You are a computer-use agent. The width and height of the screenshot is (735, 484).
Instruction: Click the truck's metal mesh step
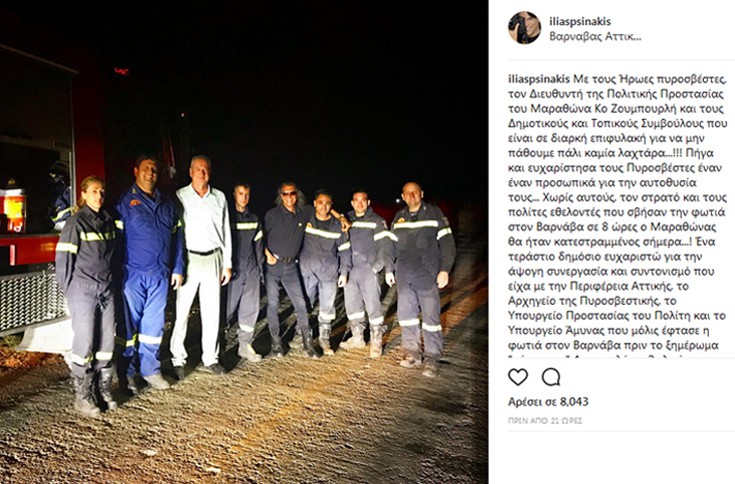pos(28,300)
